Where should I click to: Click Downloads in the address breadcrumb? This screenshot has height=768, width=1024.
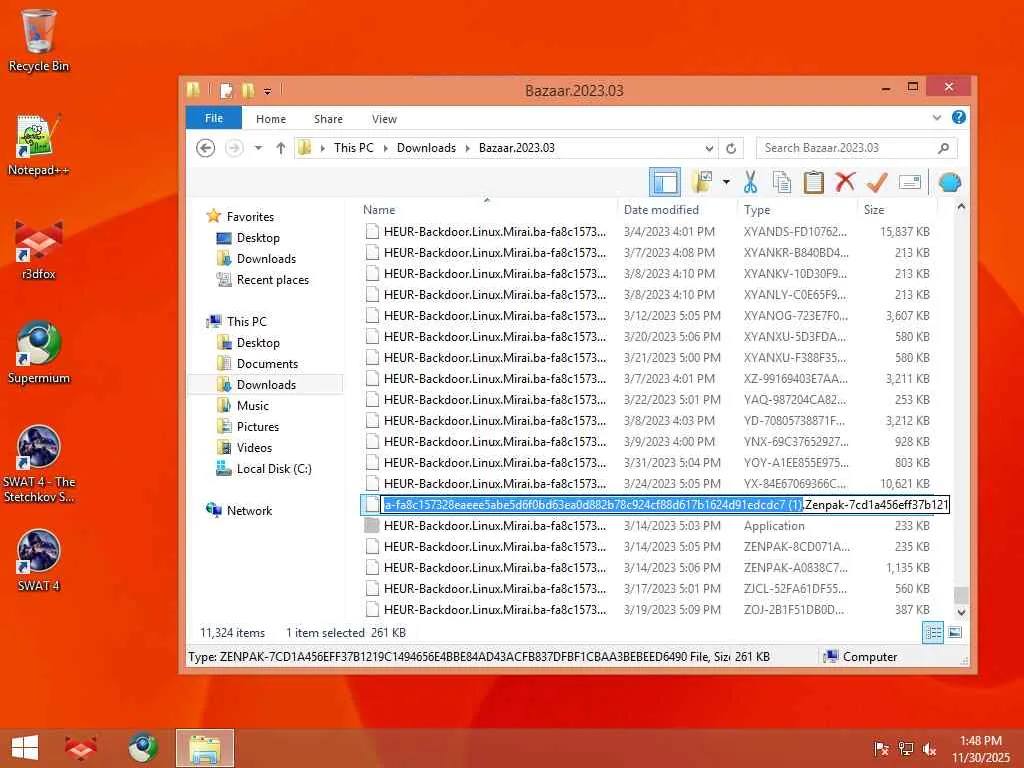pyautogui.click(x=426, y=148)
